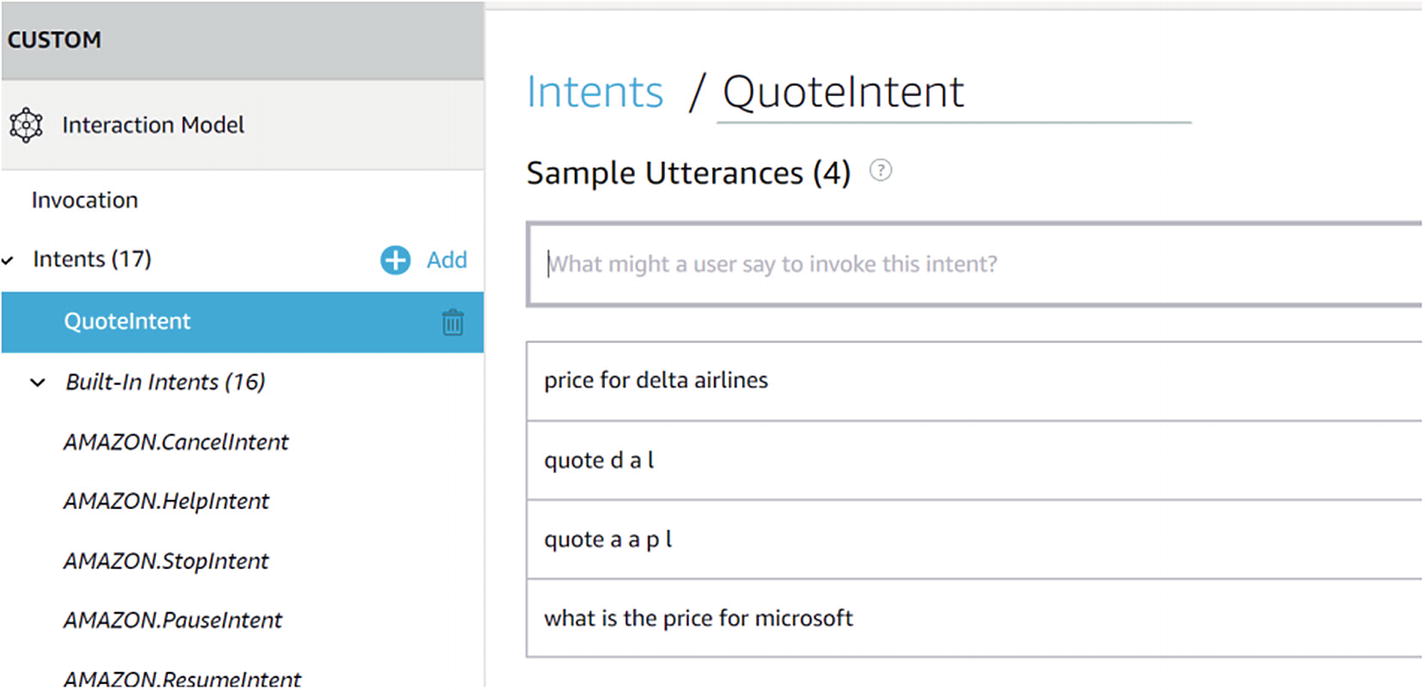This screenshot has height=690, width=1425.
Task: Select the "price for delta airlines" utterance
Action: 656,381
